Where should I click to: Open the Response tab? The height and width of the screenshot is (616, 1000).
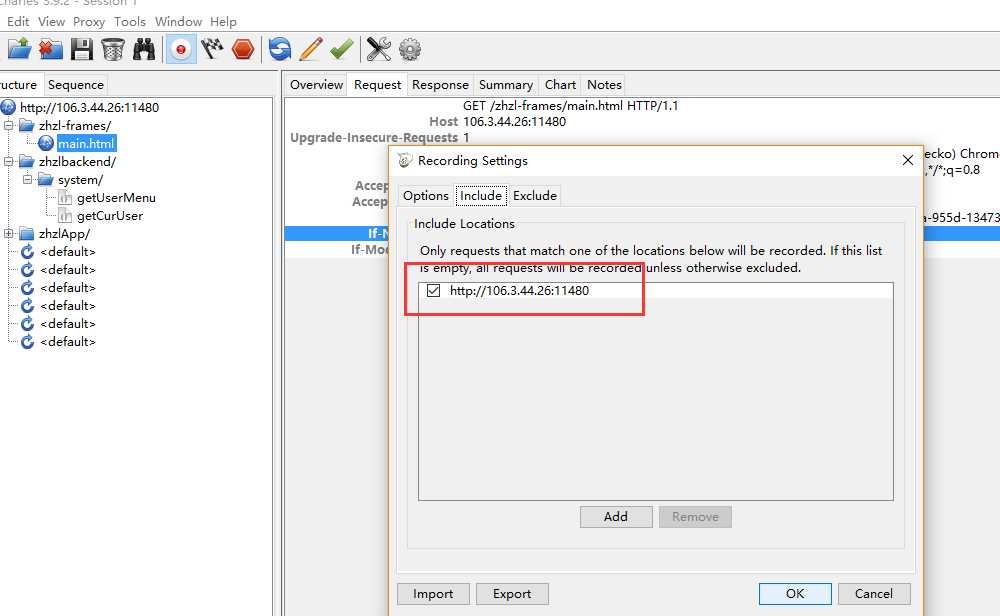point(440,85)
